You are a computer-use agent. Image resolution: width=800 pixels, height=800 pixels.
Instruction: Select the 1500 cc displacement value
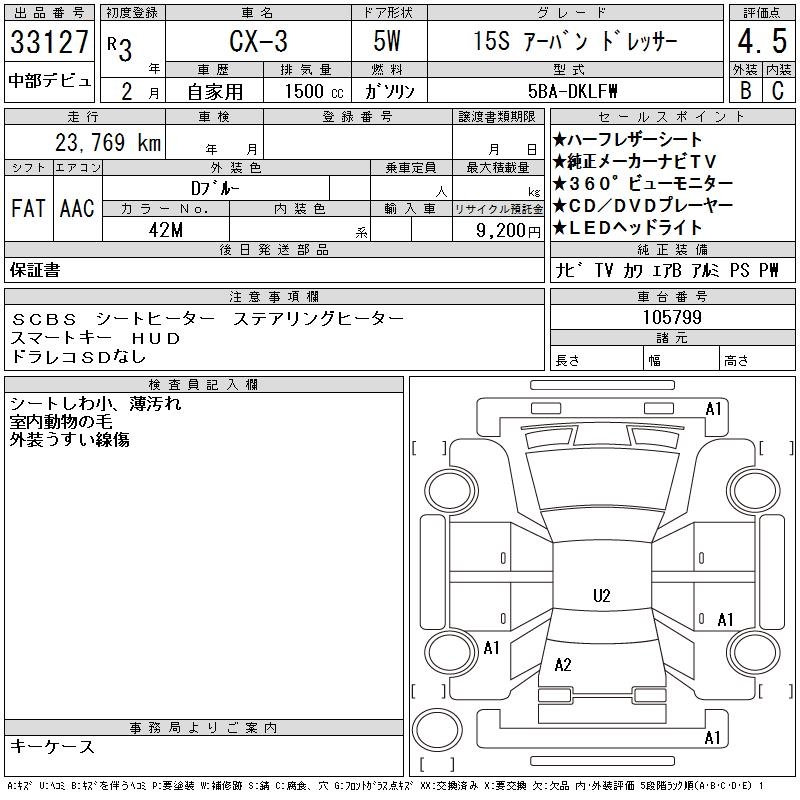coord(314,91)
